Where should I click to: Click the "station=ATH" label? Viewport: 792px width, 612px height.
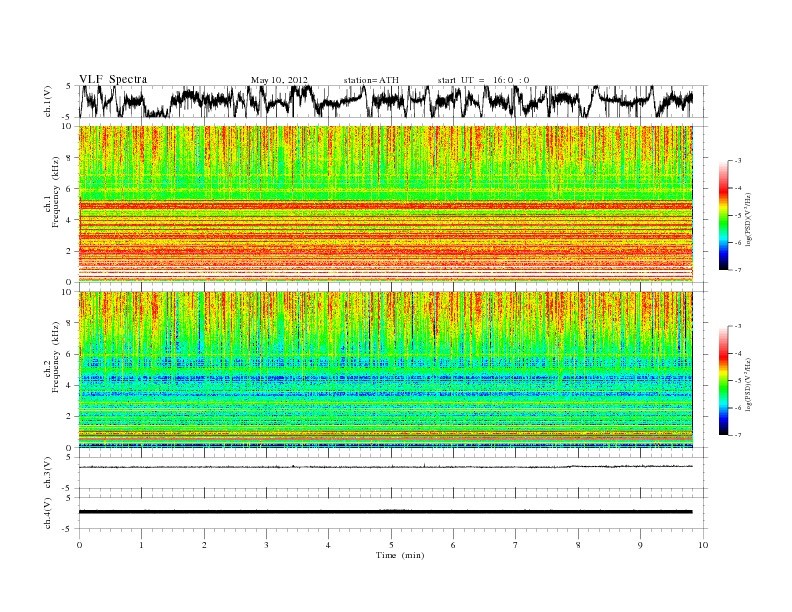pos(371,80)
